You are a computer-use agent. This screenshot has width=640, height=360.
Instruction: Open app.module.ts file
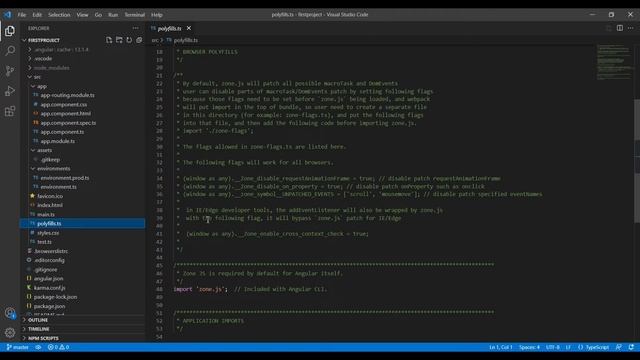[58, 141]
